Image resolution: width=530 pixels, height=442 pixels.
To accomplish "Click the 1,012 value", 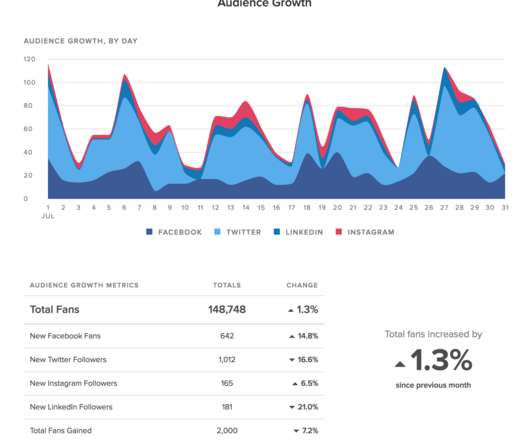I will pos(227,360).
